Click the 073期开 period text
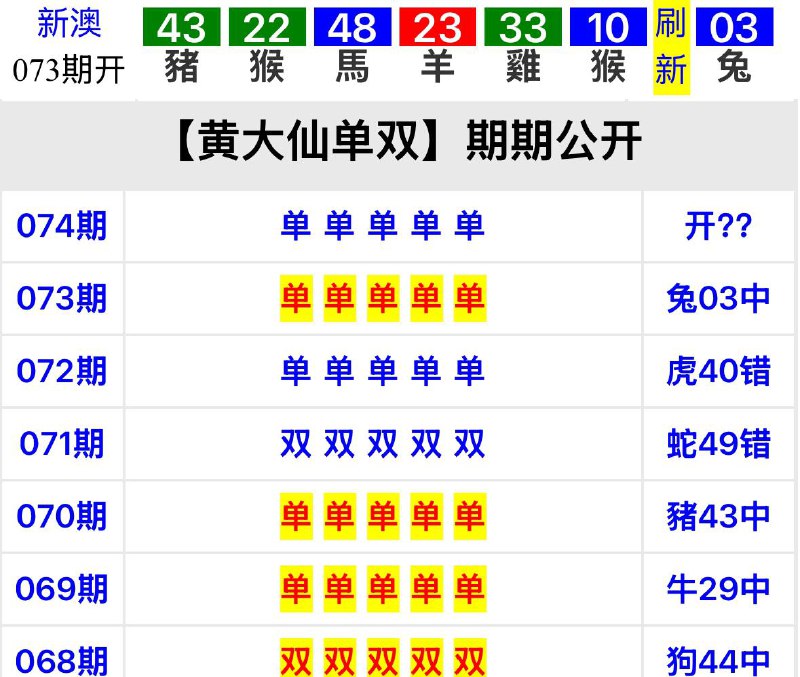The height and width of the screenshot is (677, 800). click(x=69, y=70)
